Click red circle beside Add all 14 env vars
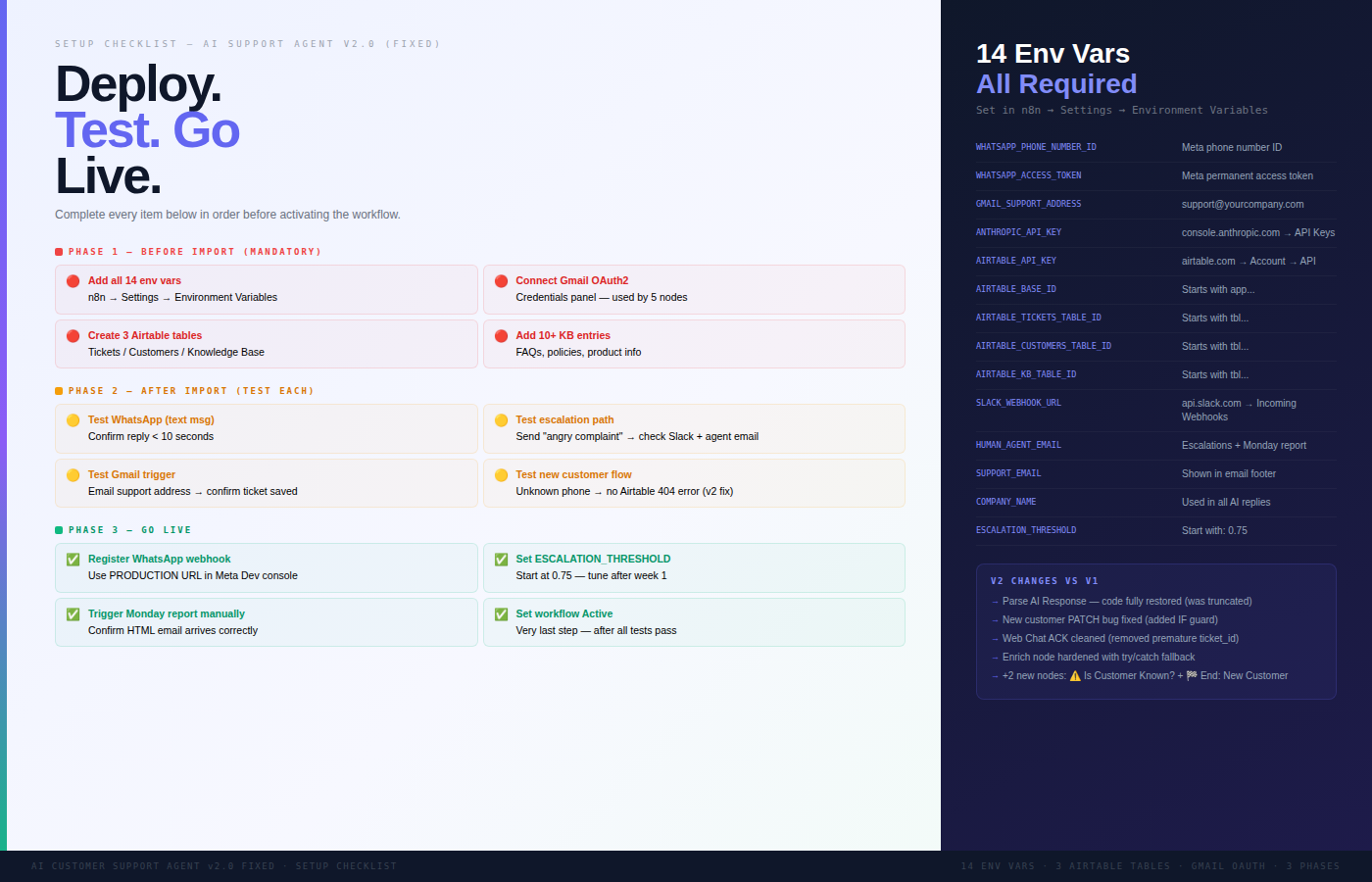1372x882 pixels. point(73,281)
